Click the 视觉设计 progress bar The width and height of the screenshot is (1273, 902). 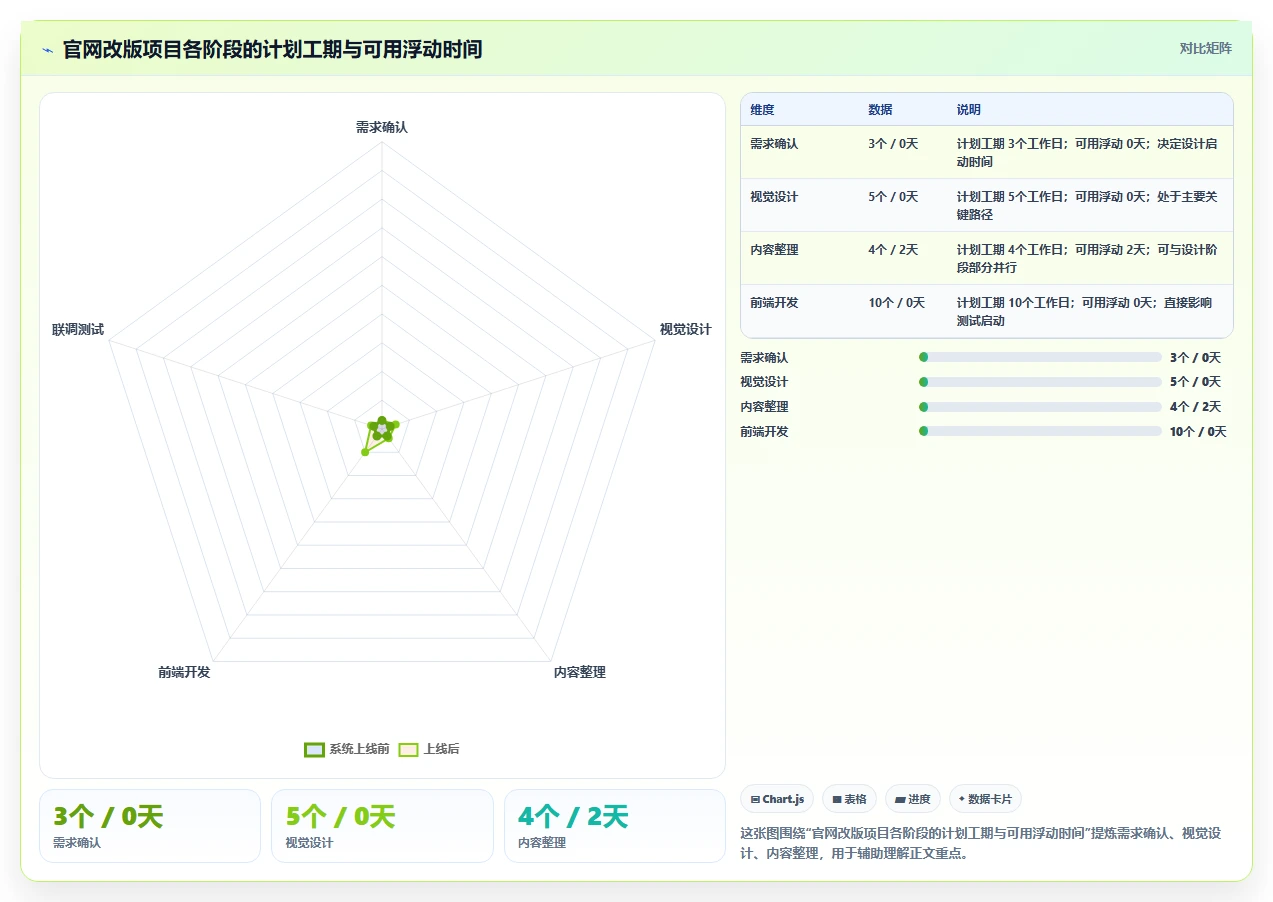pyautogui.click(x=1040, y=382)
